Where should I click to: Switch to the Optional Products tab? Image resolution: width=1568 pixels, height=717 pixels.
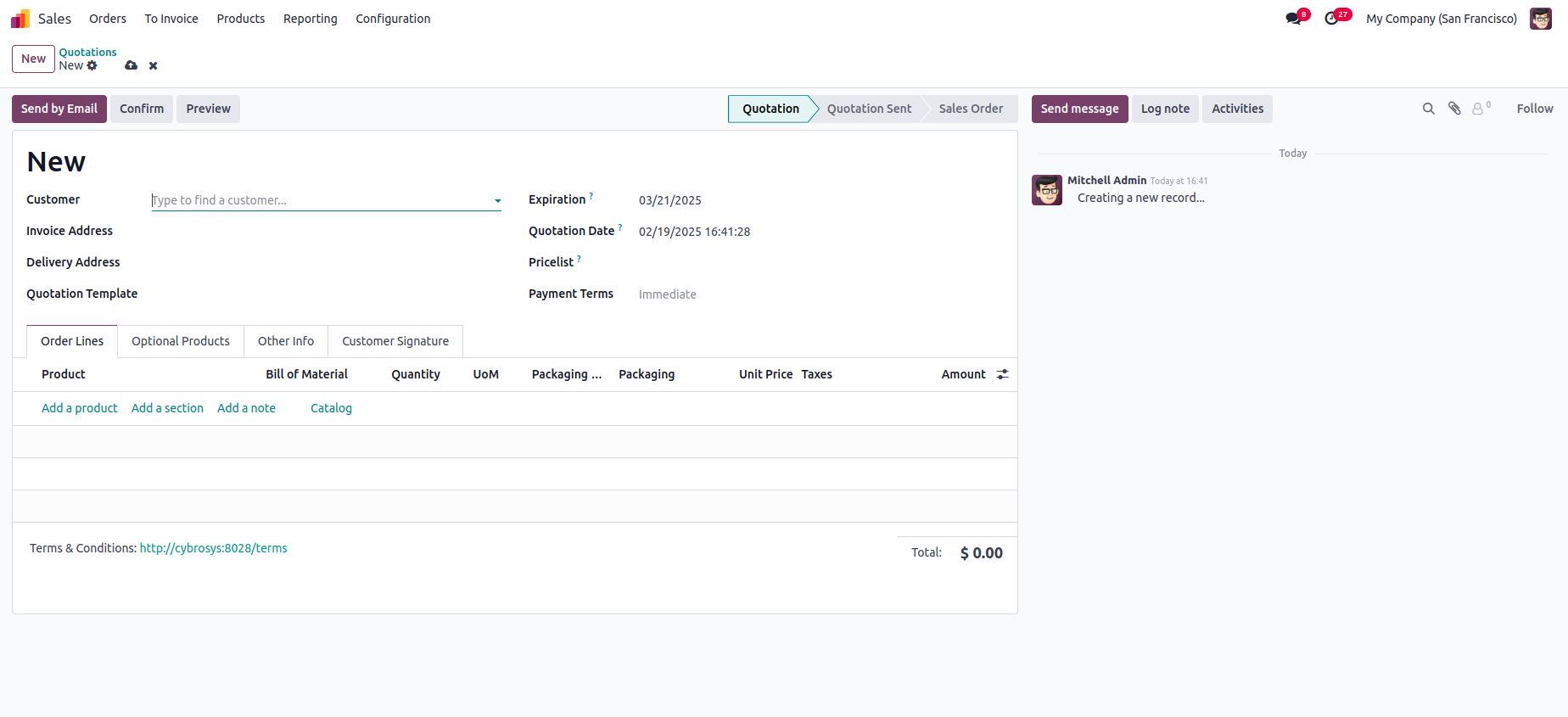(181, 341)
